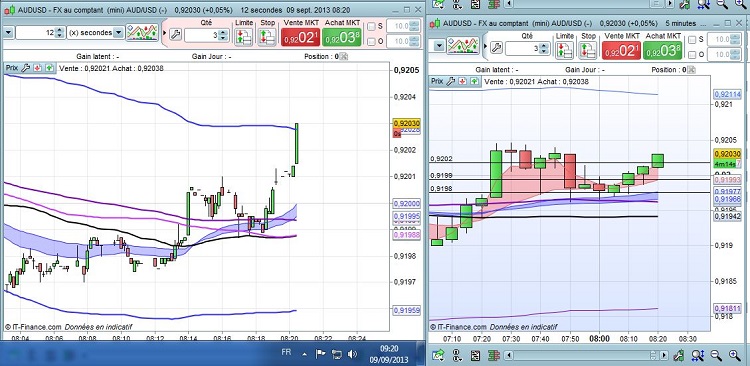
Task: Expand the dropdown arrow left of 12 field
Action: tap(8, 33)
